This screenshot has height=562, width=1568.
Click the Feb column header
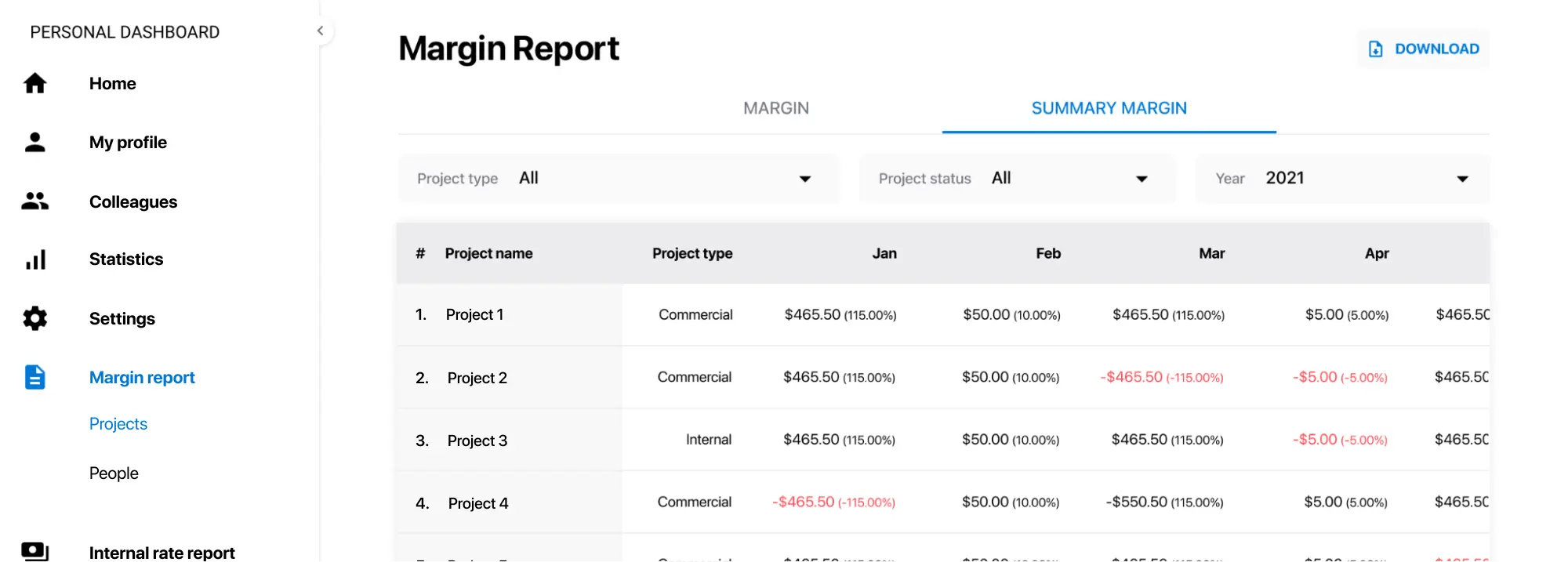1048,253
